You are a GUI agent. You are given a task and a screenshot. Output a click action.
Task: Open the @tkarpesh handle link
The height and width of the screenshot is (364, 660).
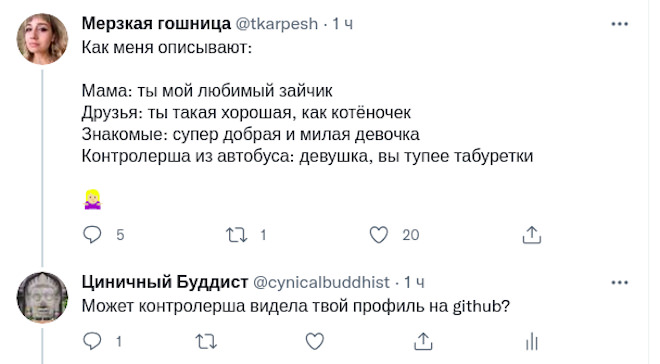[x=277, y=24]
